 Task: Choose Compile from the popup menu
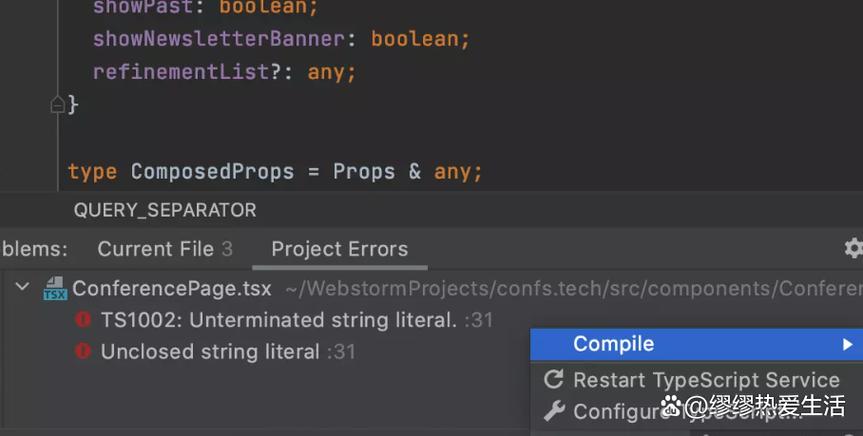[613, 344]
